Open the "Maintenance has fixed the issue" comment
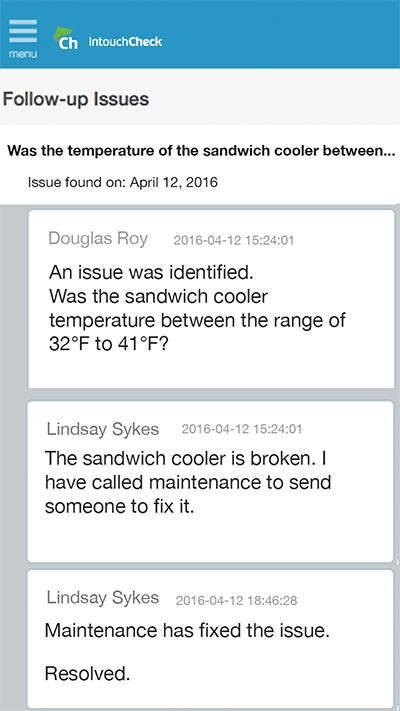 [210, 639]
